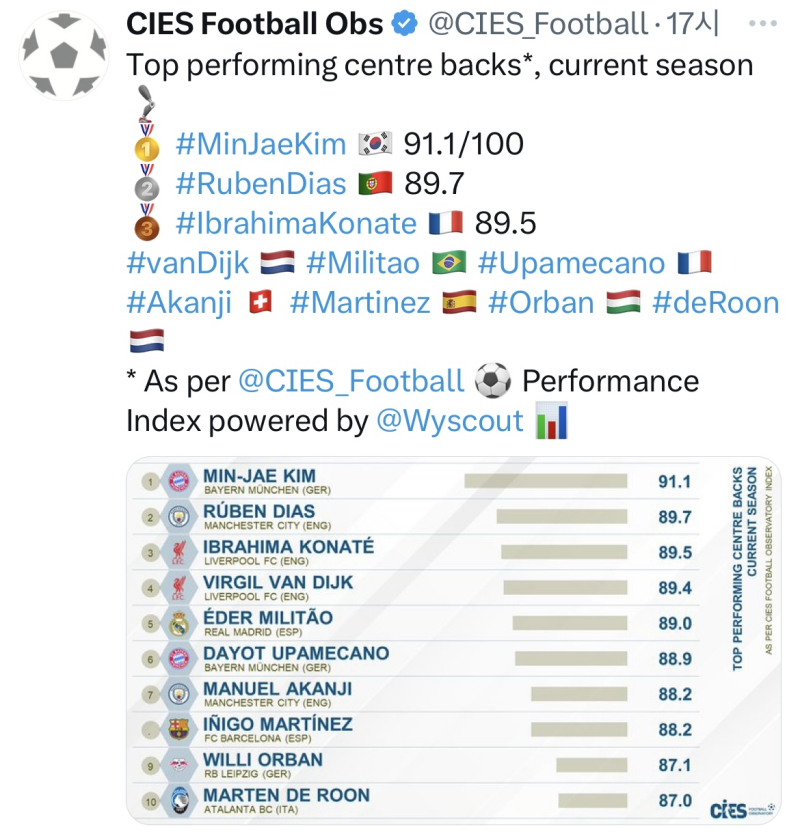
Task: Click the CIES logo on the chart
Action: point(742,810)
